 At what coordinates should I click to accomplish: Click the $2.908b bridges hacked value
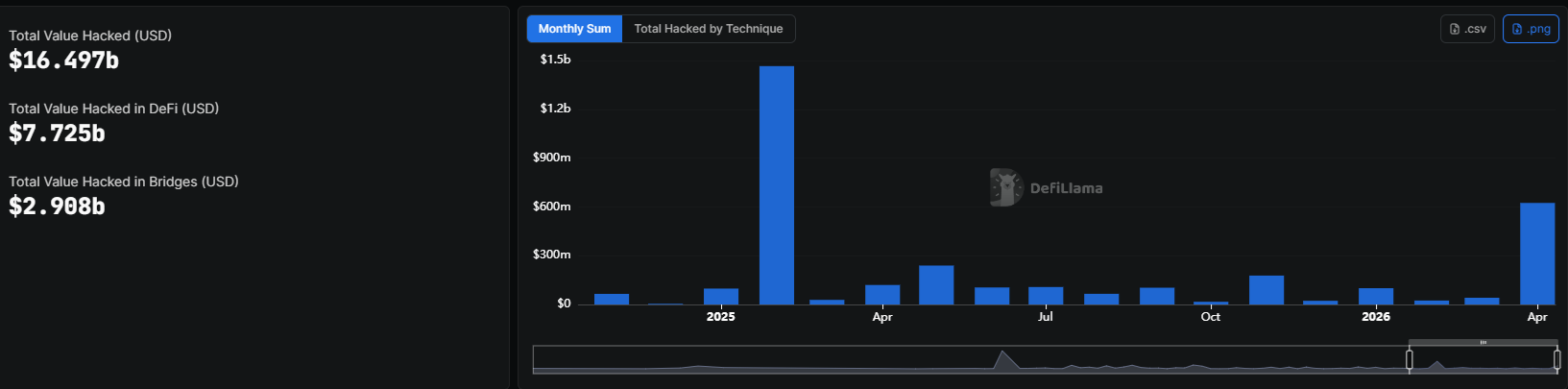point(57,207)
